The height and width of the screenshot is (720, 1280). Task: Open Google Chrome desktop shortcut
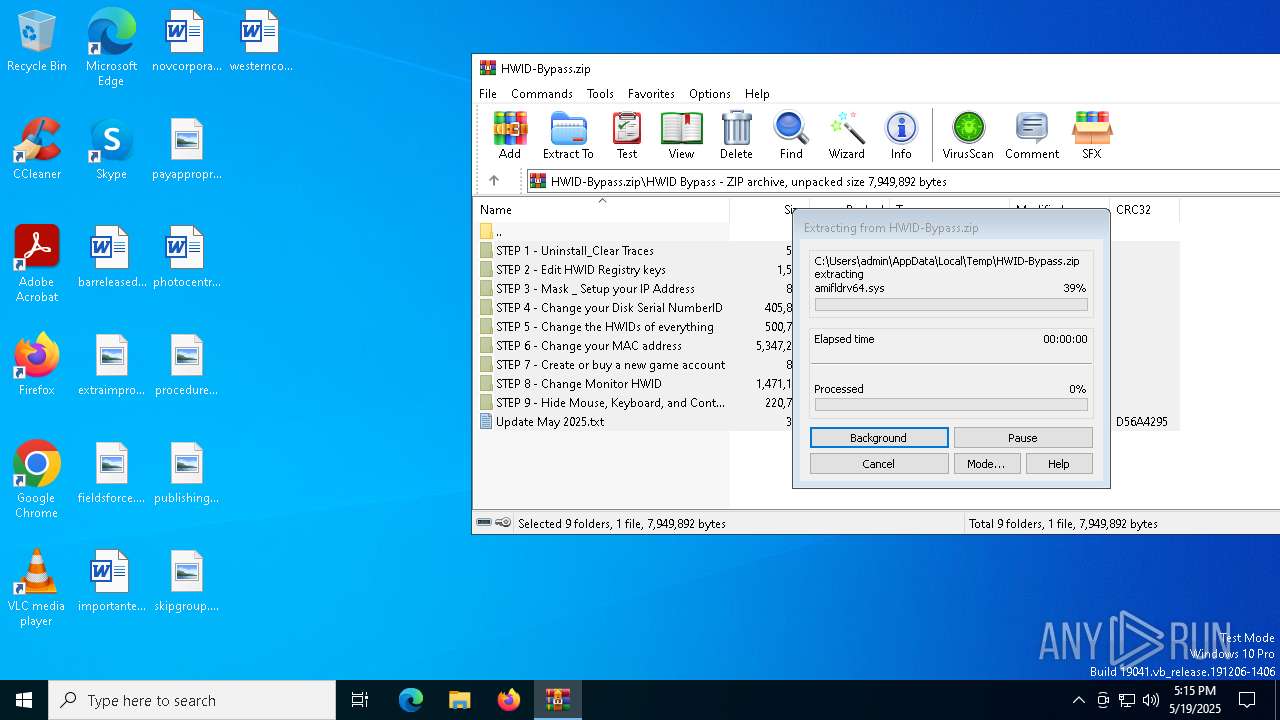37,480
